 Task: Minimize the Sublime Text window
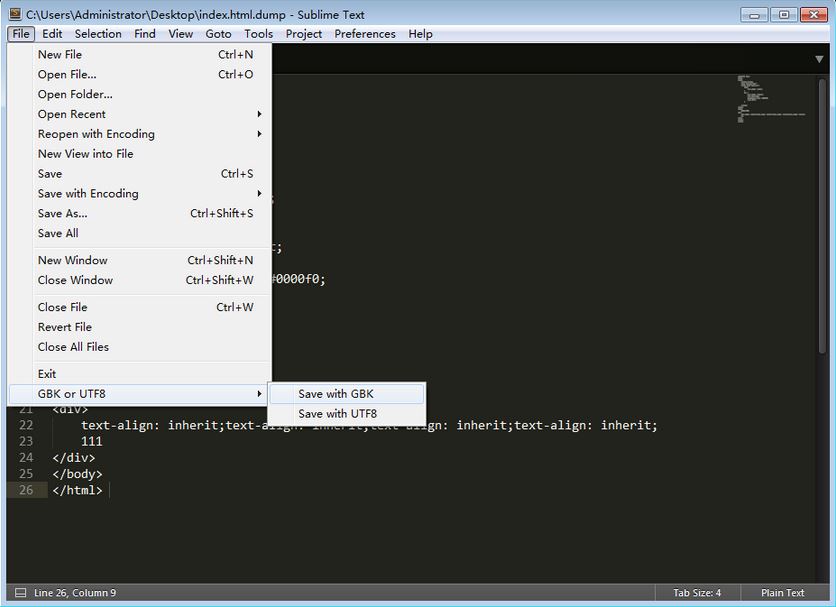coord(754,14)
